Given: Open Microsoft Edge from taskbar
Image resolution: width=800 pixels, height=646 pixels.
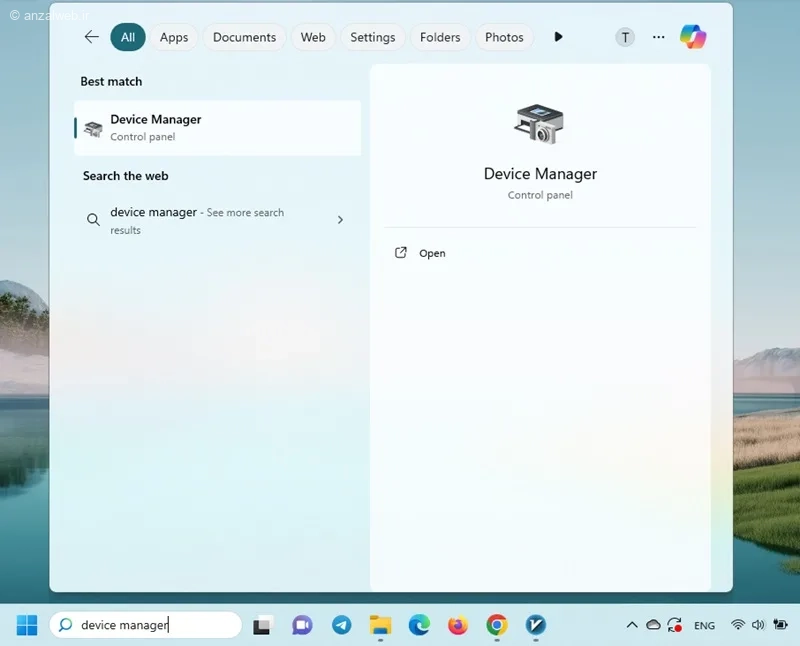Looking at the screenshot, I should tap(419, 625).
